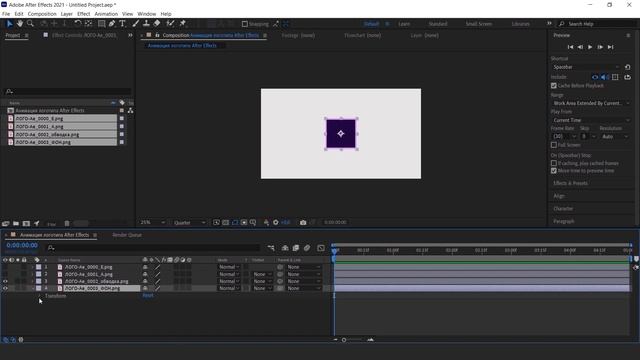Screen dimensions: 640x360
Task: Click the Create new composition icon in Project panel
Action: (26, 223)
